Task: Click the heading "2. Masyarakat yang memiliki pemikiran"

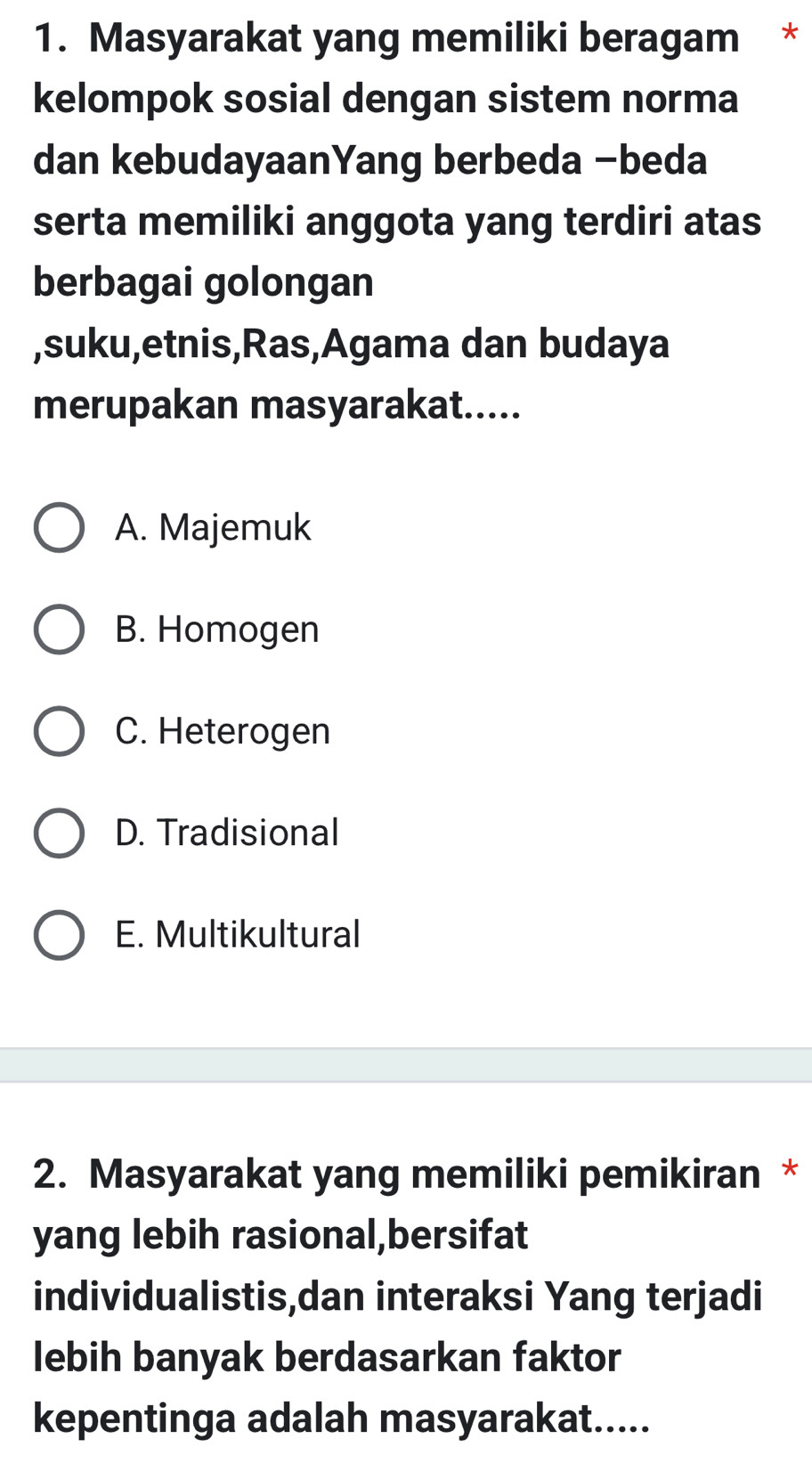Action: pyautogui.click(x=397, y=1174)
